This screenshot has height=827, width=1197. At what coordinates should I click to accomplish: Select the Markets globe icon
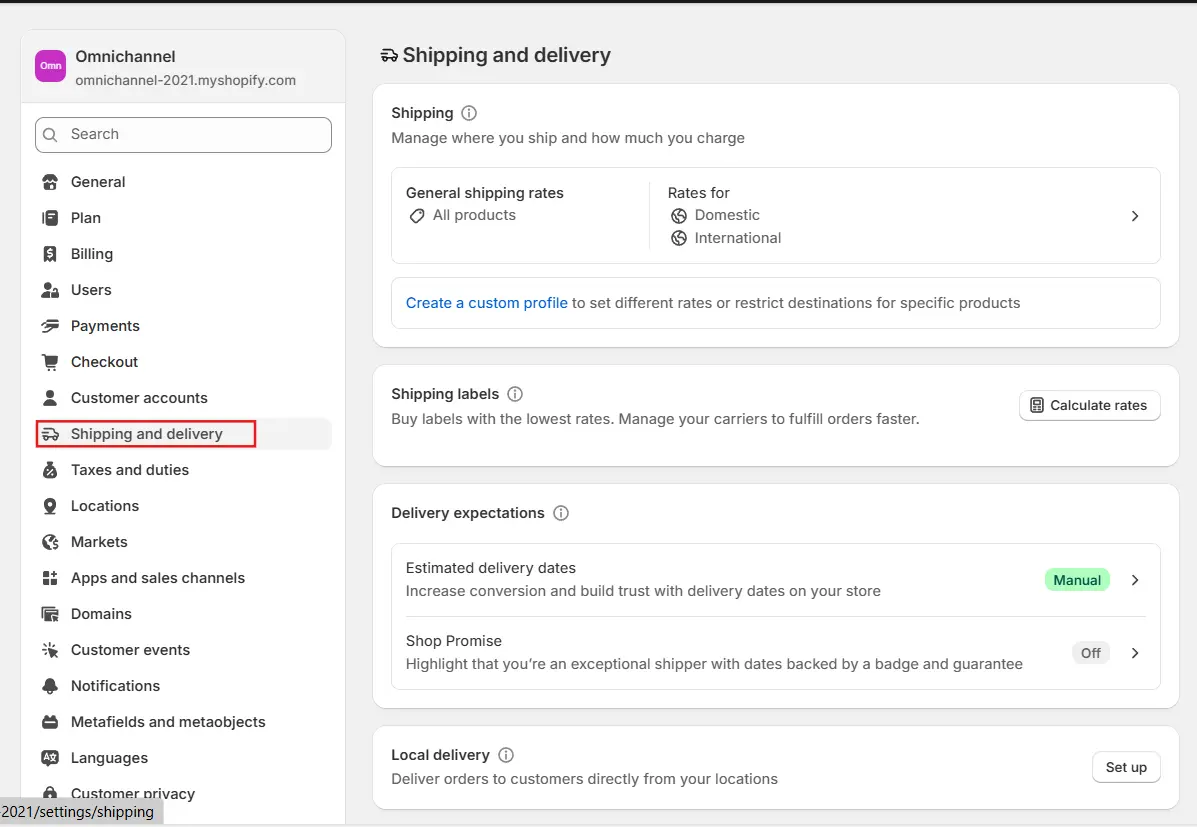[50, 541]
